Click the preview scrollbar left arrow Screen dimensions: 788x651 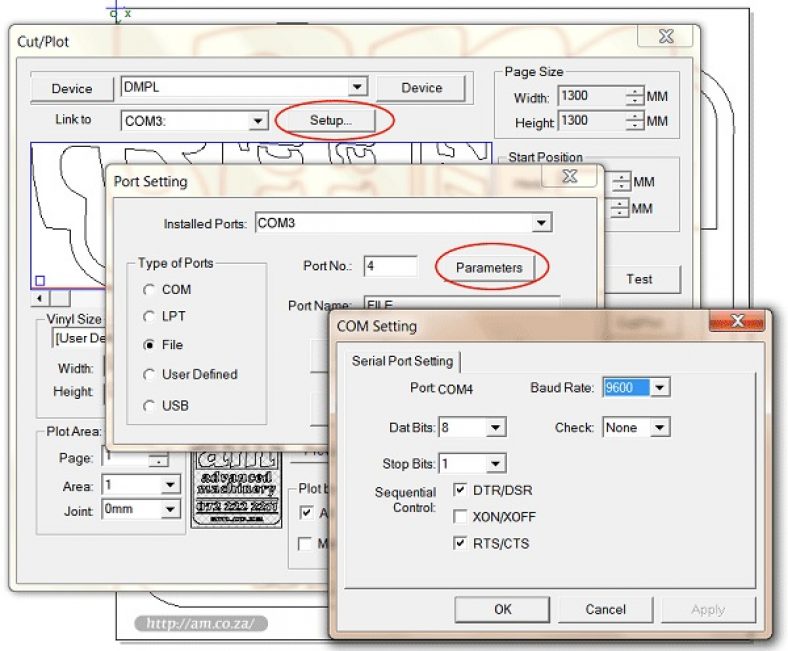(40, 299)
